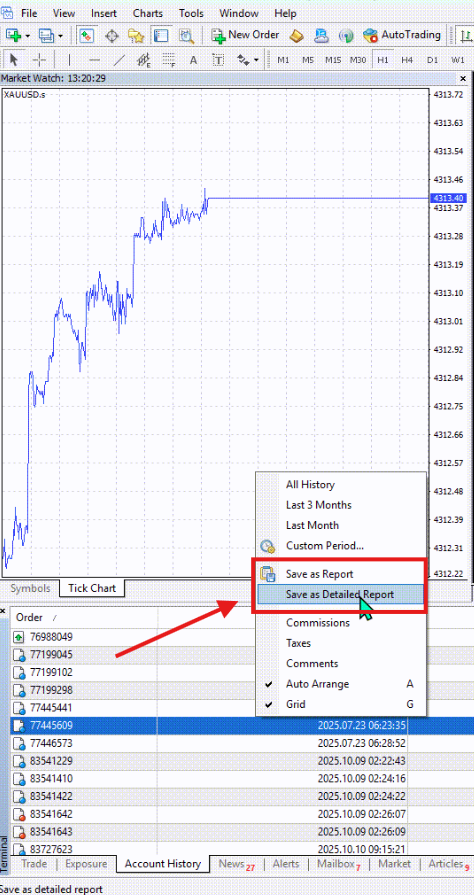Open the Mailbox tab
Image resolution: width=474 pixels, height=895 pixels.
click(x=339, y=864)
